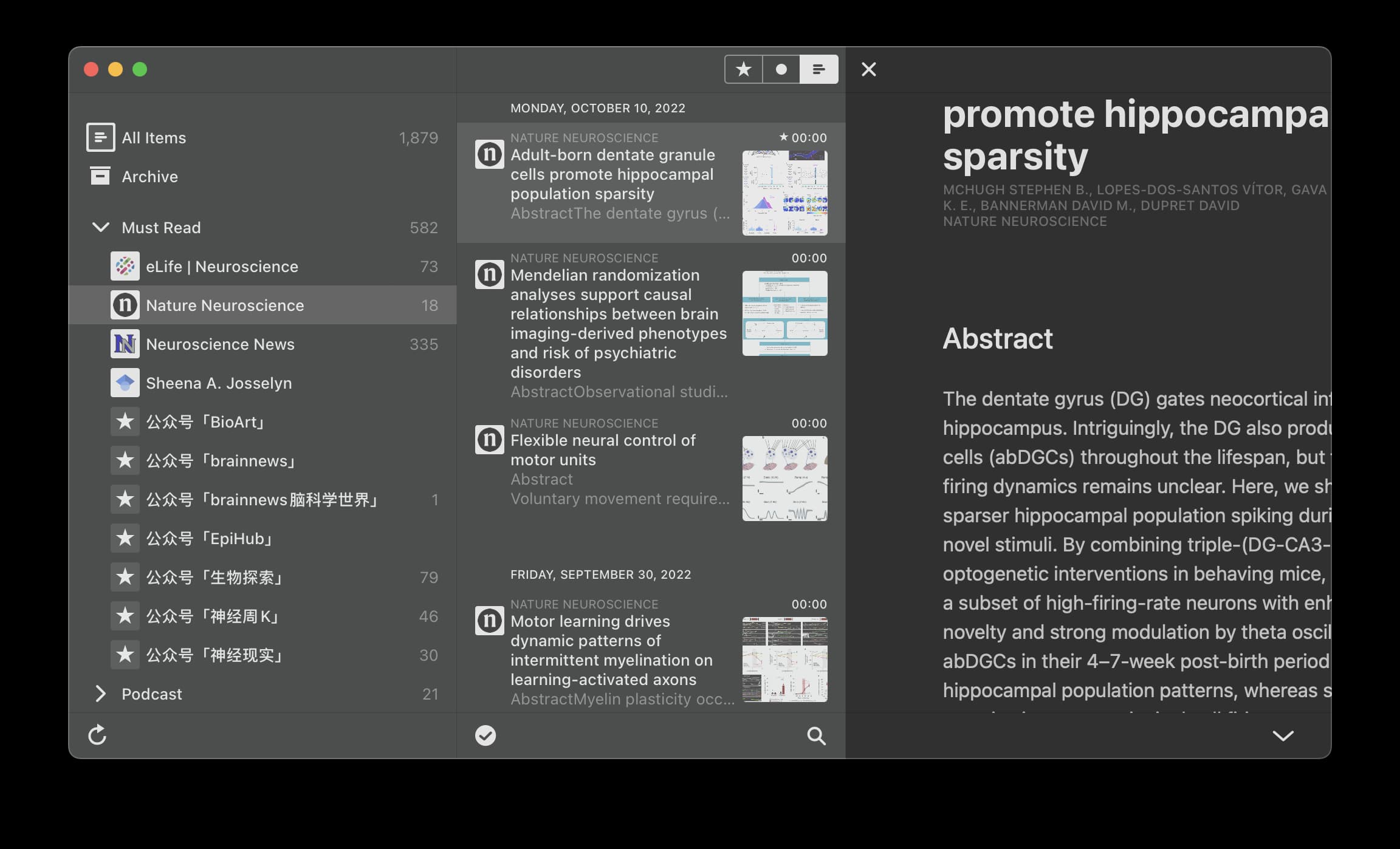Click source icon of Mendelian randomization article
Viewport: 1400px width, 849px height.
pos(489,274)
